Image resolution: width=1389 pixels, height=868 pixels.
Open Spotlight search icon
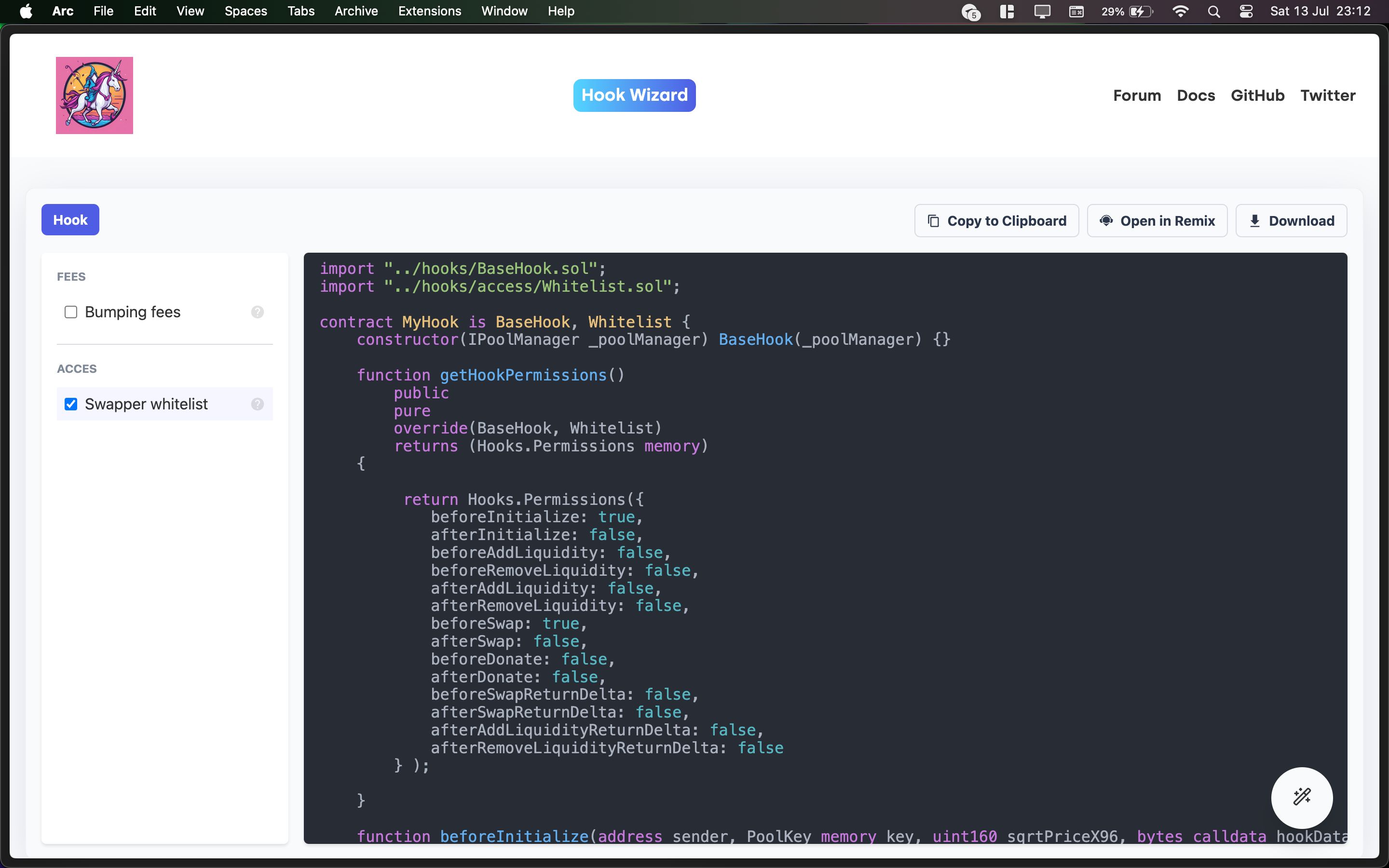tap(1213, 12)
